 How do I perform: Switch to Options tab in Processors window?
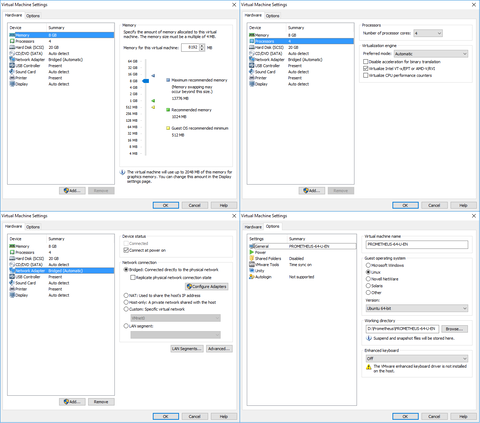[x=272, y=16]
